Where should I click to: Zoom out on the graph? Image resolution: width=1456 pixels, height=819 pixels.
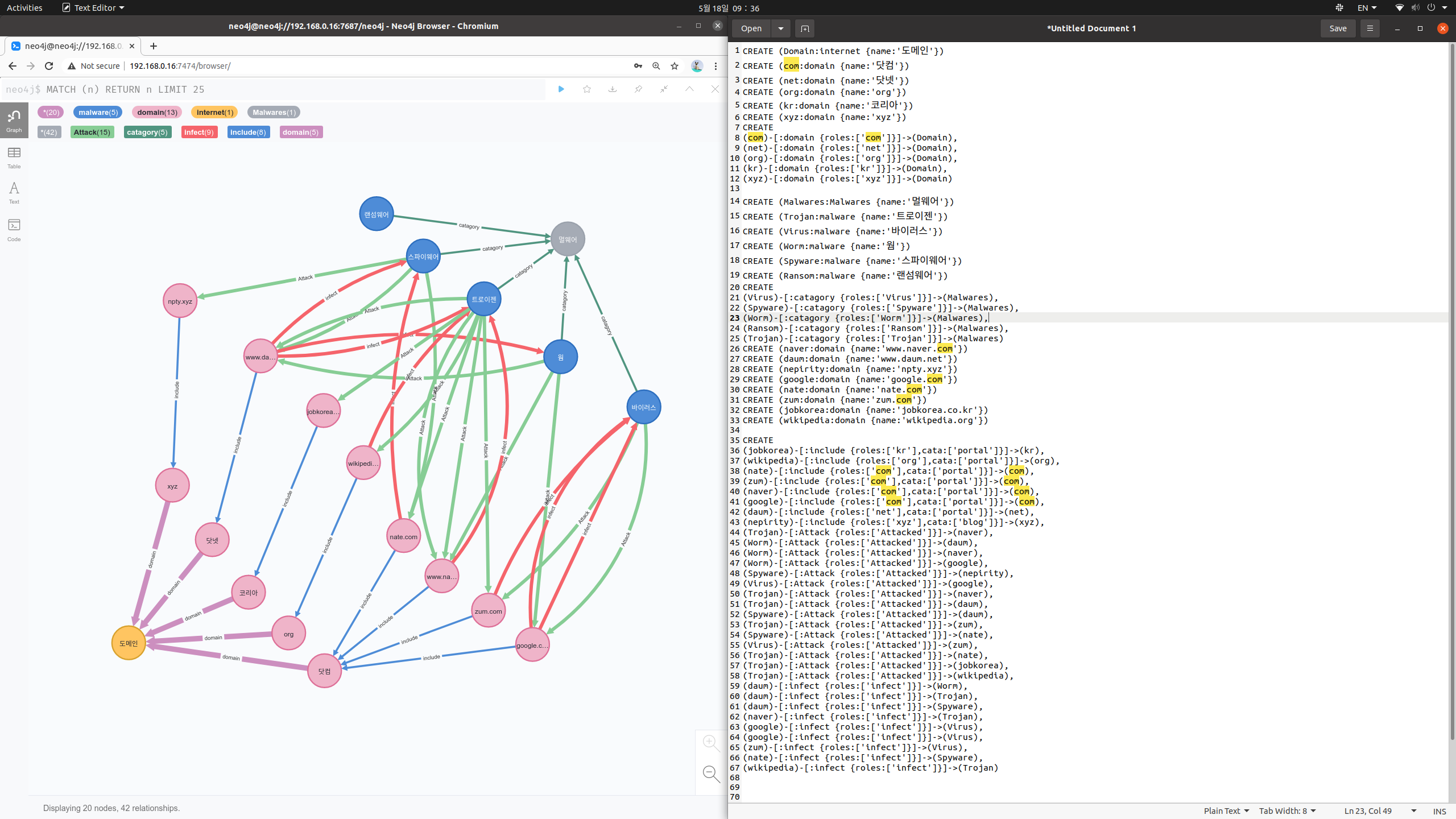click(x=710, y=773)
